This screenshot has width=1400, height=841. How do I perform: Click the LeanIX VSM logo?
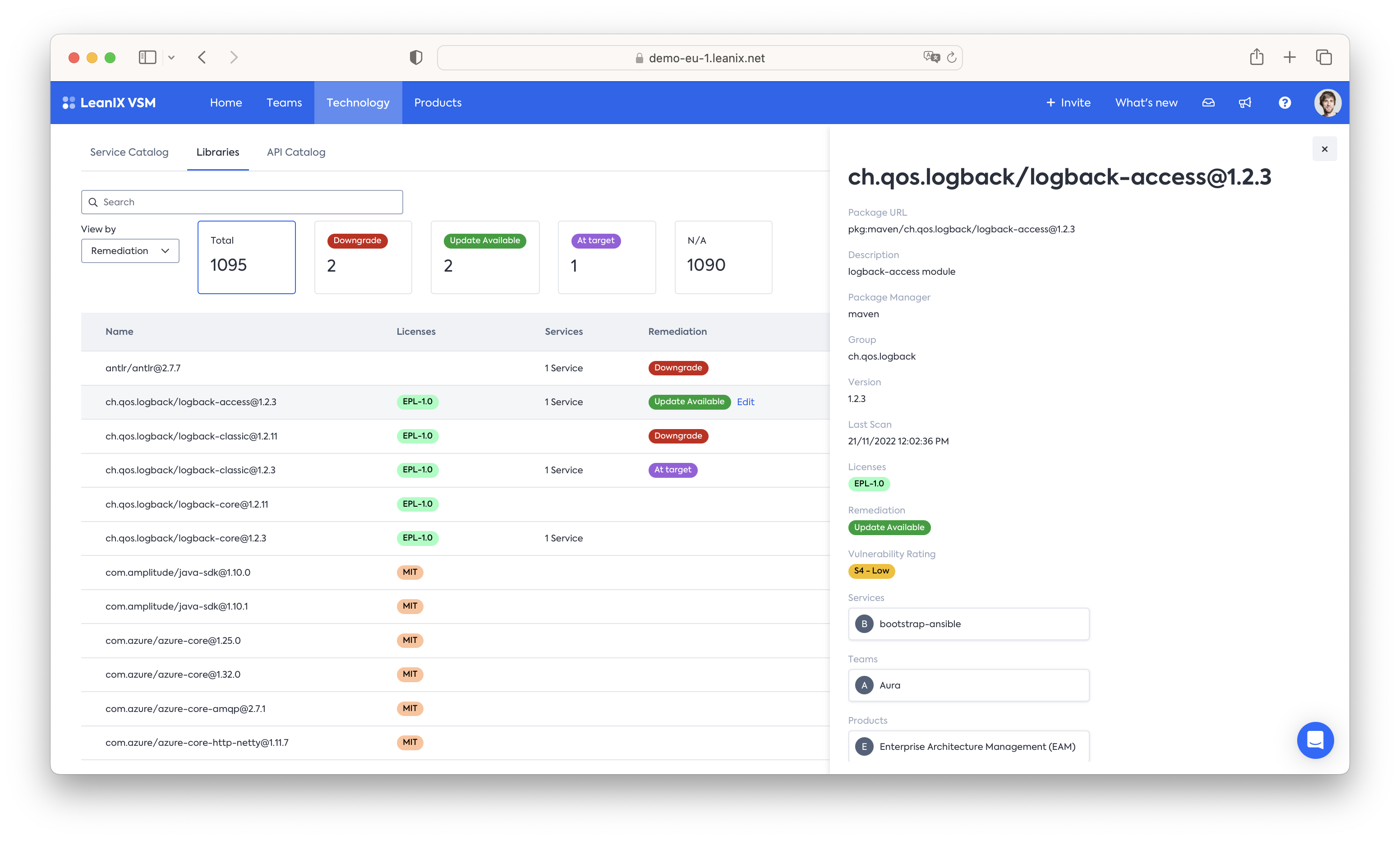109,102
